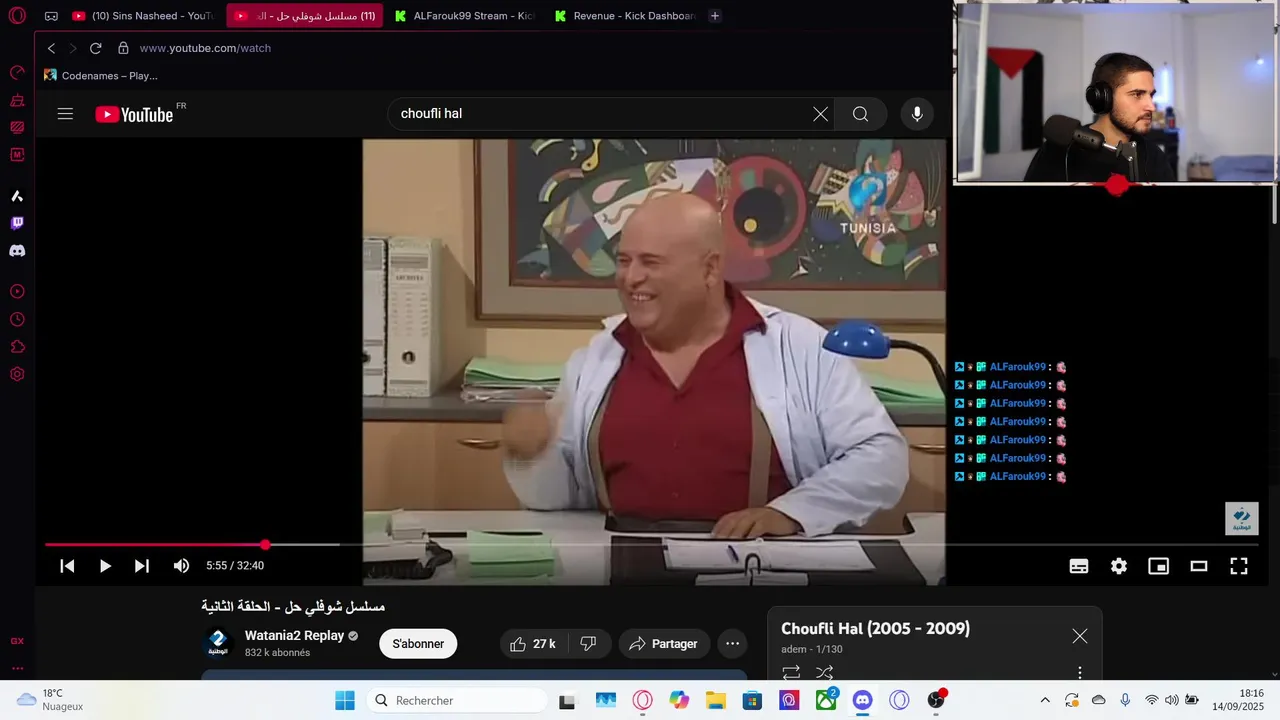Click the Watania channel watermark on video
The width and height of the screenshot is (1280, 720).
point(1241,518)
